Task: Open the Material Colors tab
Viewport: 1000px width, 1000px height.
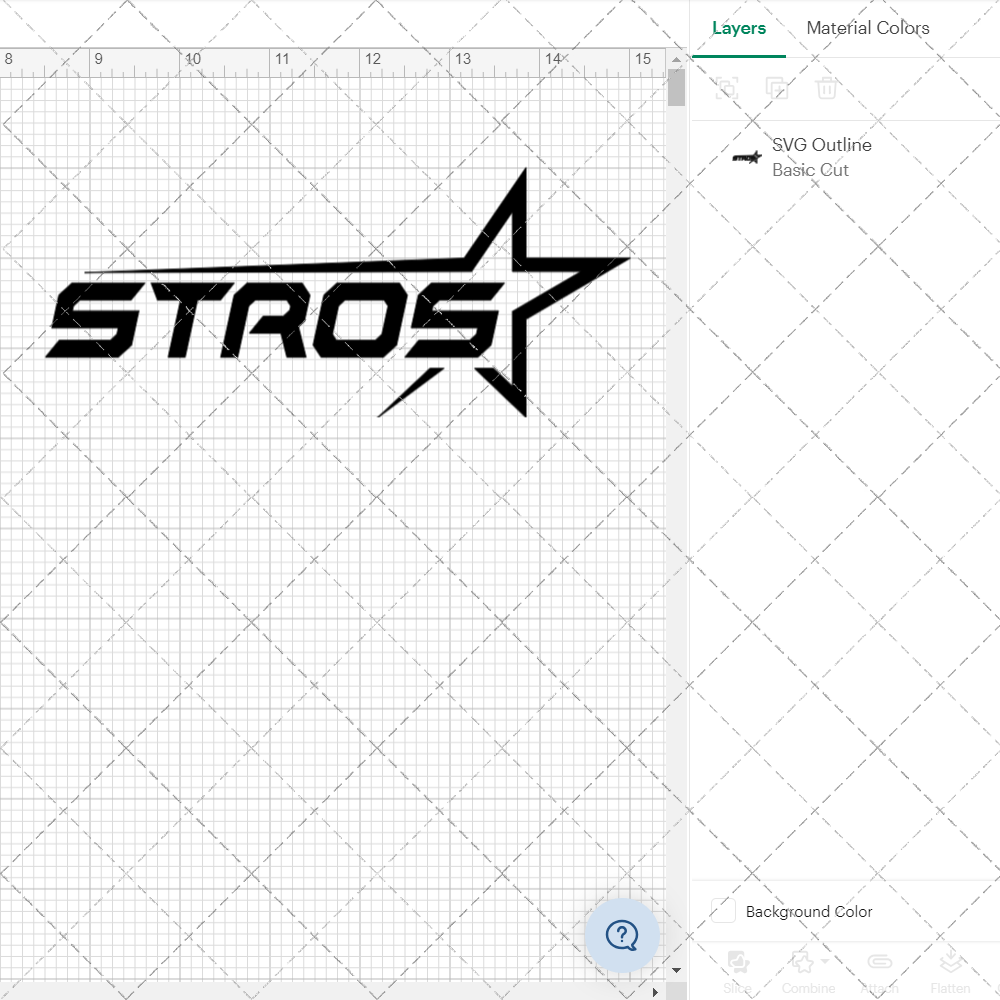Action: [x=867, y=28]
